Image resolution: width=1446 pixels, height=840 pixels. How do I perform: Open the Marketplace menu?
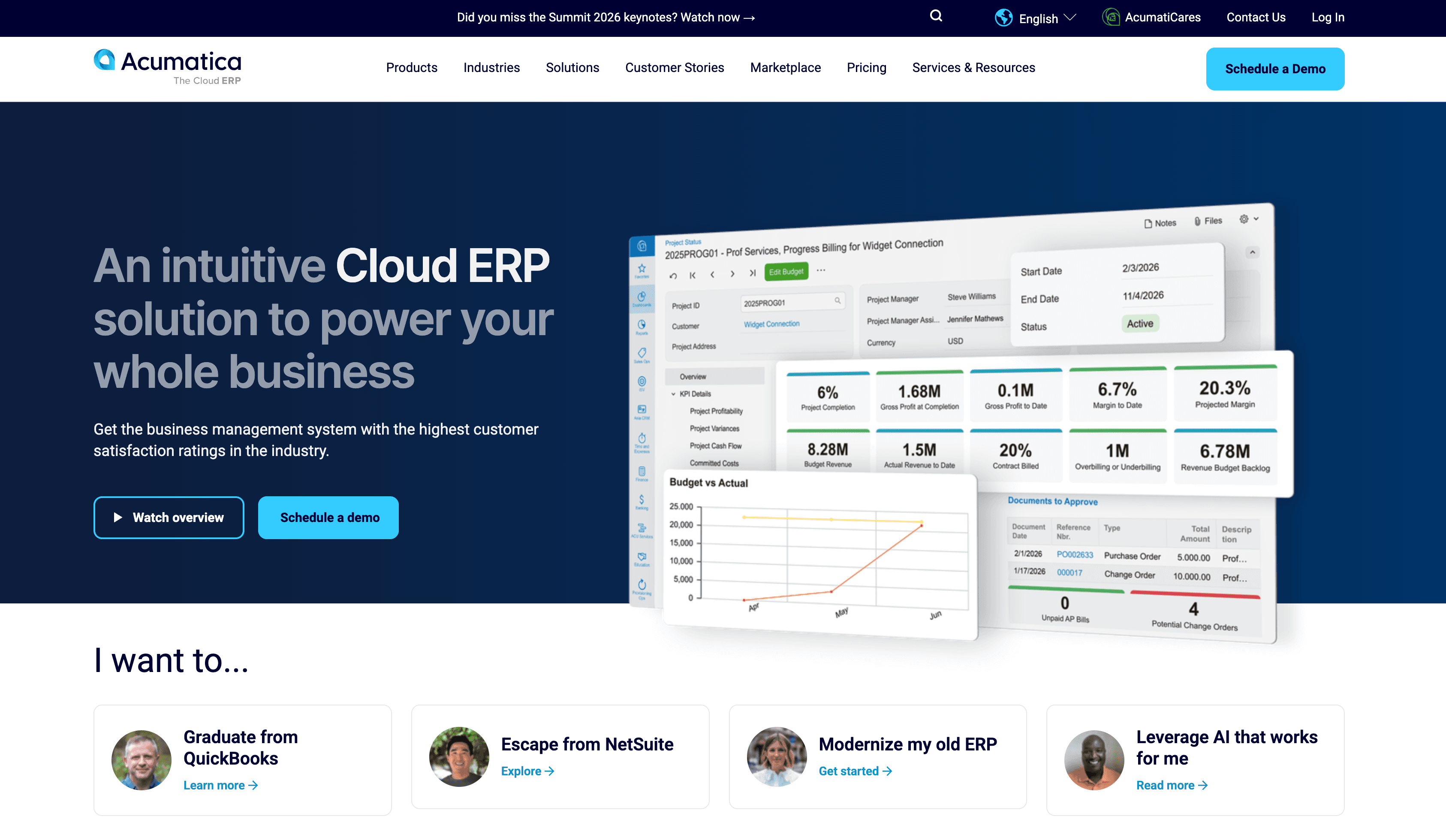click(x=785, y=68)
